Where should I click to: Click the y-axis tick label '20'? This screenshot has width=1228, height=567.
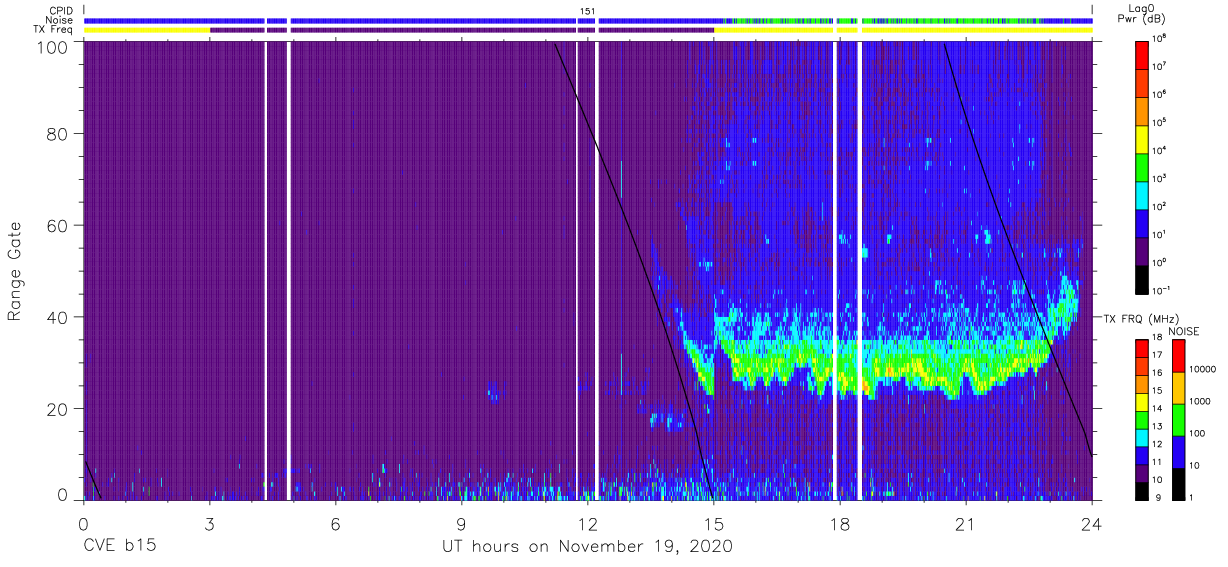58,409
